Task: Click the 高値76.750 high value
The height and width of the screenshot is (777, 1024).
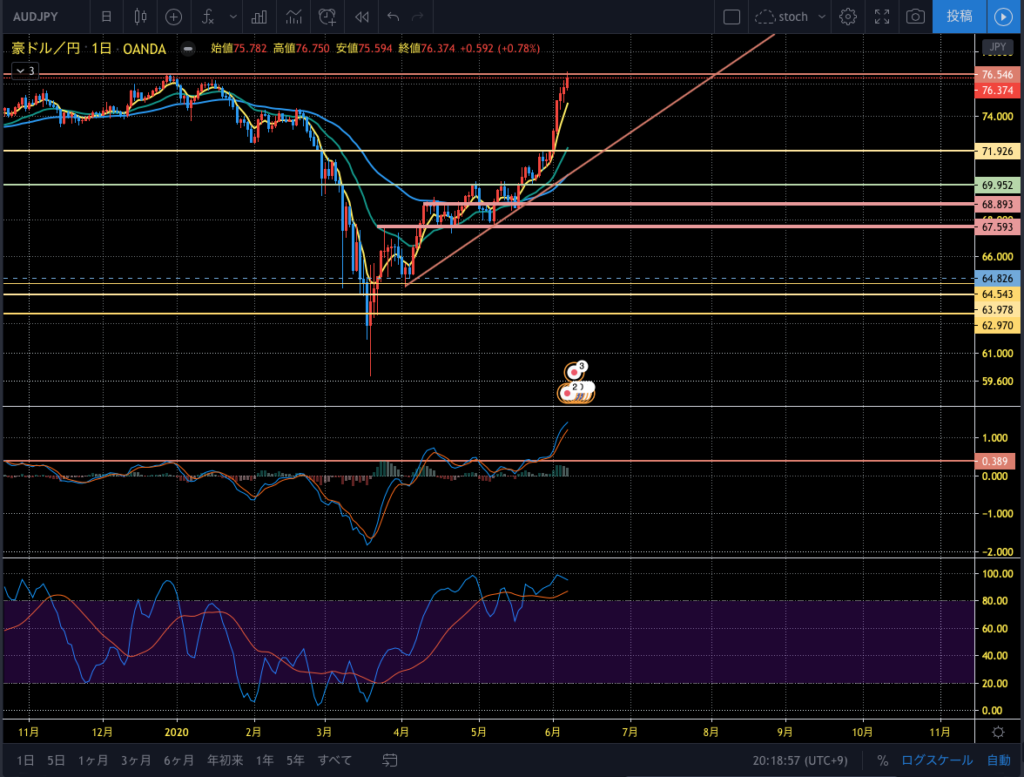Action: click(x=301, y=48)
